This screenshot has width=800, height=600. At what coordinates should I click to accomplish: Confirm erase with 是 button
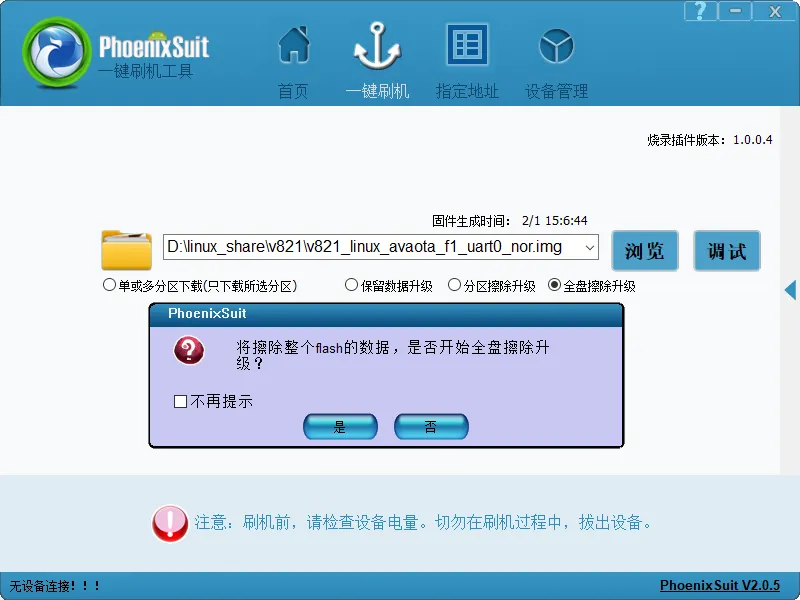(340, 427)
